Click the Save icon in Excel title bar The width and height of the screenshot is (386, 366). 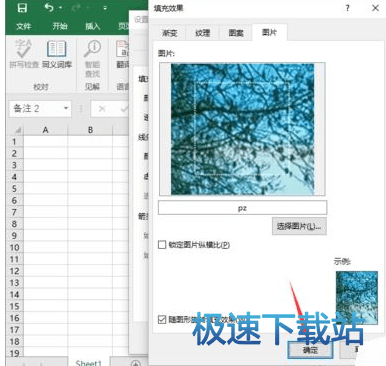coord(22,7)
